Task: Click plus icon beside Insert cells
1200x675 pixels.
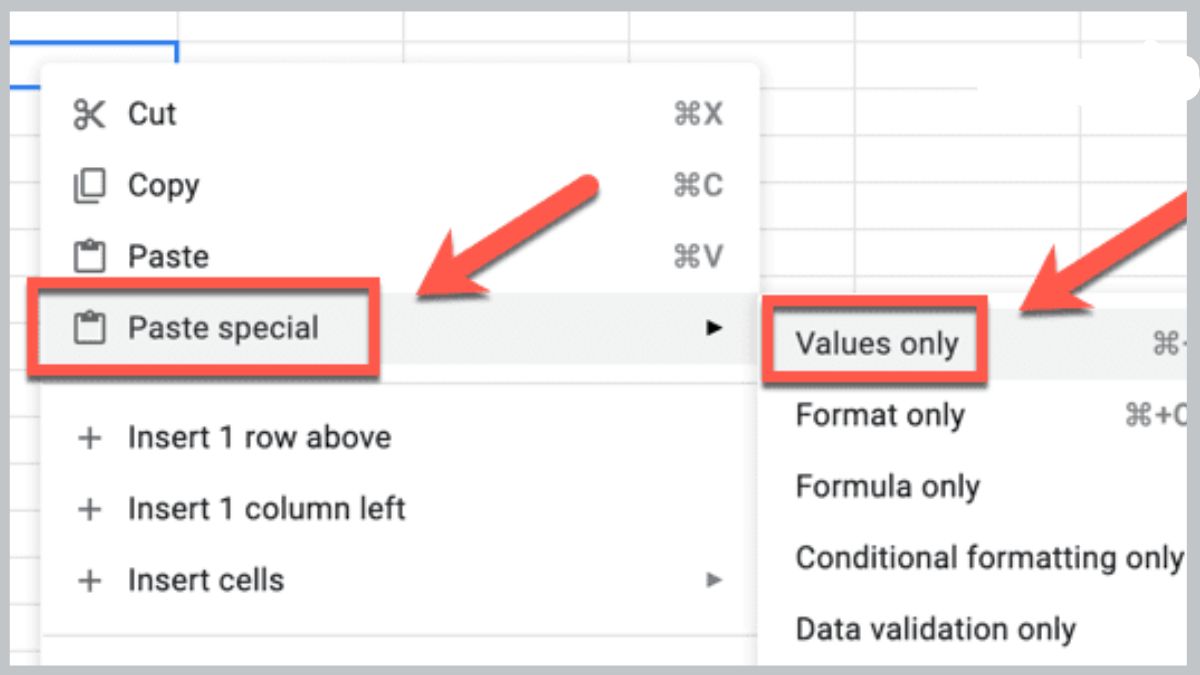Action: click(x=90, y=581)
